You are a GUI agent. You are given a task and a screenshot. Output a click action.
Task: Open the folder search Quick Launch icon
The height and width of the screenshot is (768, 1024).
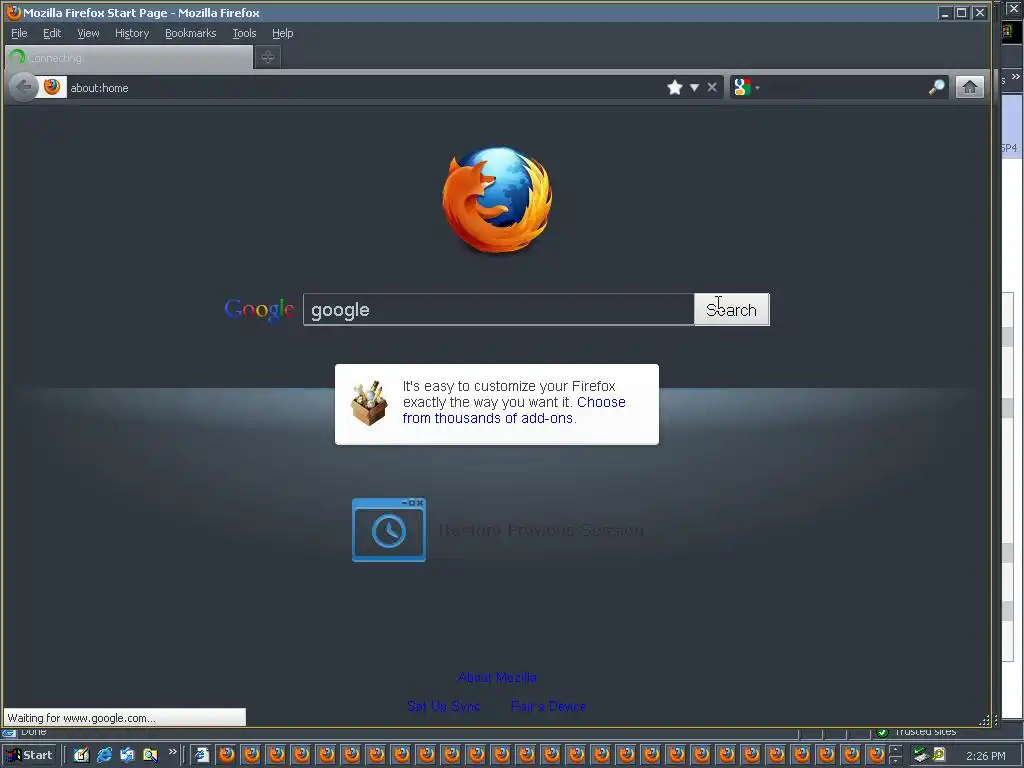150,755
